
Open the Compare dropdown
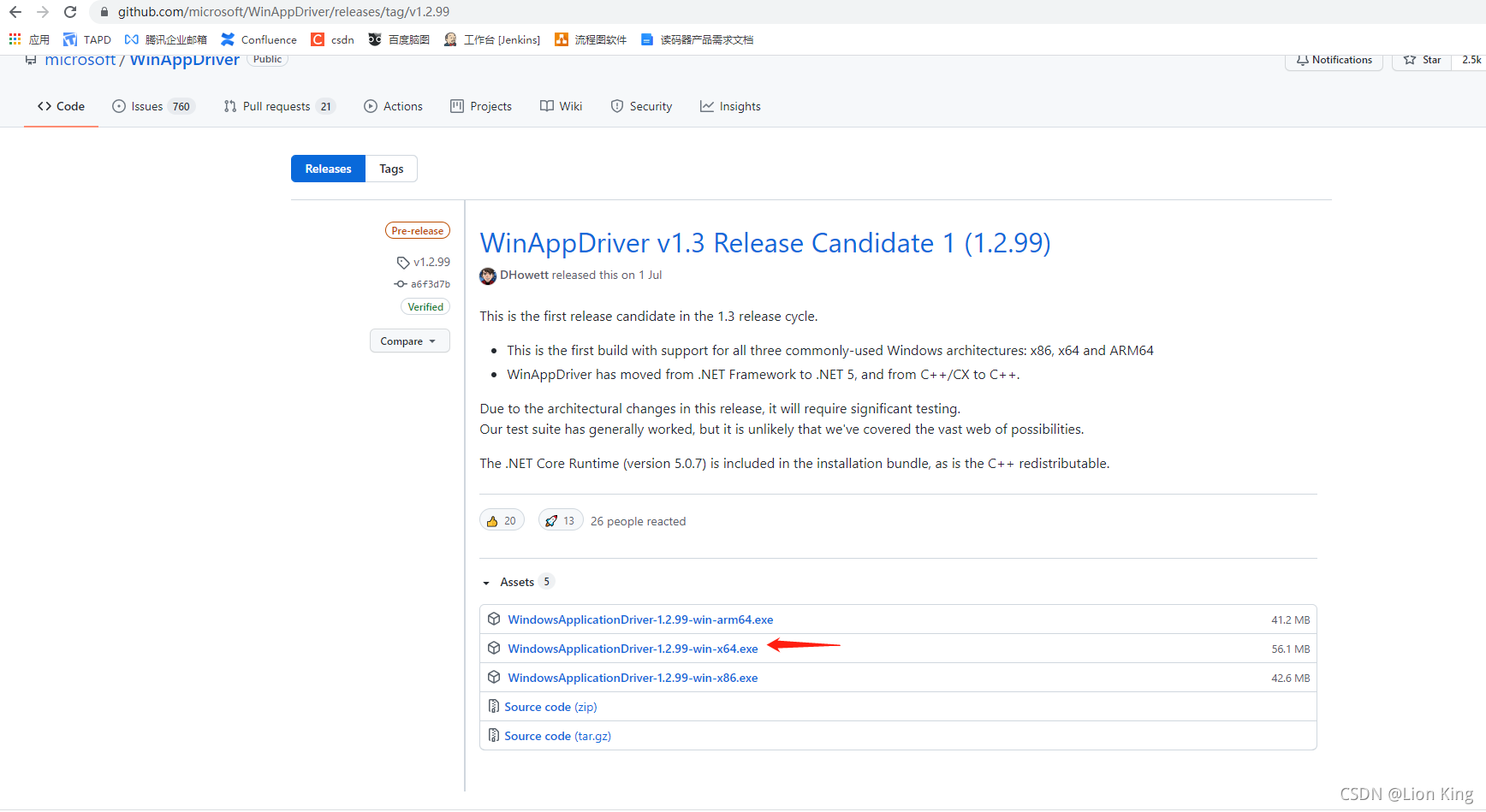click(409, 341)
